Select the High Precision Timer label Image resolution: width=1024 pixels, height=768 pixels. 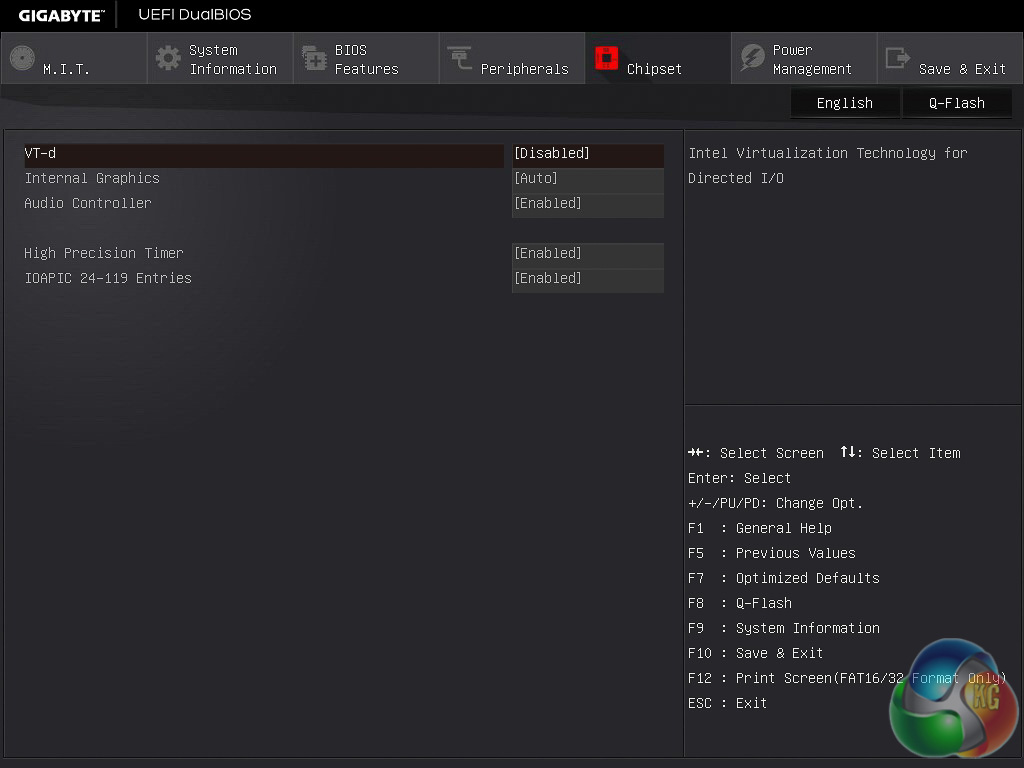coord(104,253)
